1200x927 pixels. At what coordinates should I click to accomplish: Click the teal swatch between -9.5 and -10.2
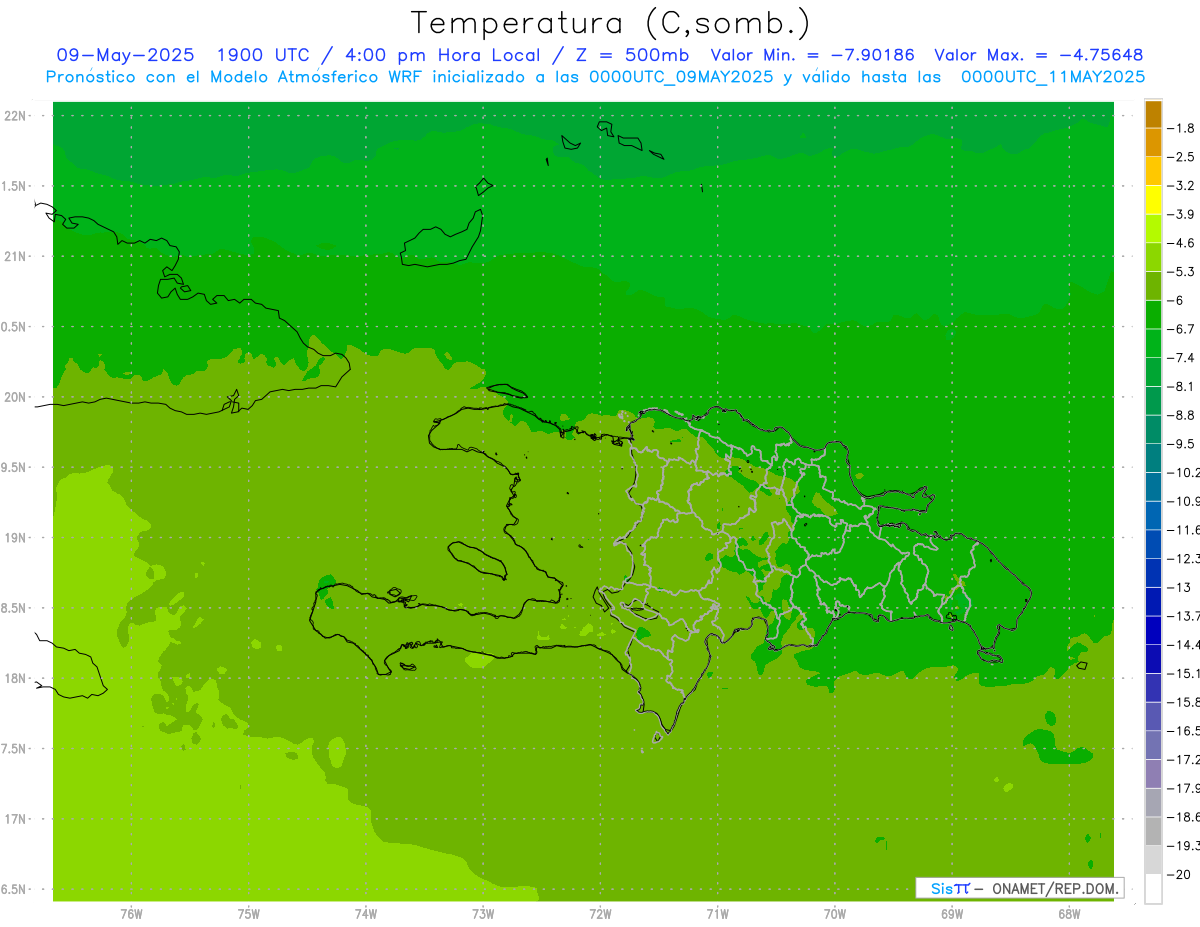point(1153,458)
